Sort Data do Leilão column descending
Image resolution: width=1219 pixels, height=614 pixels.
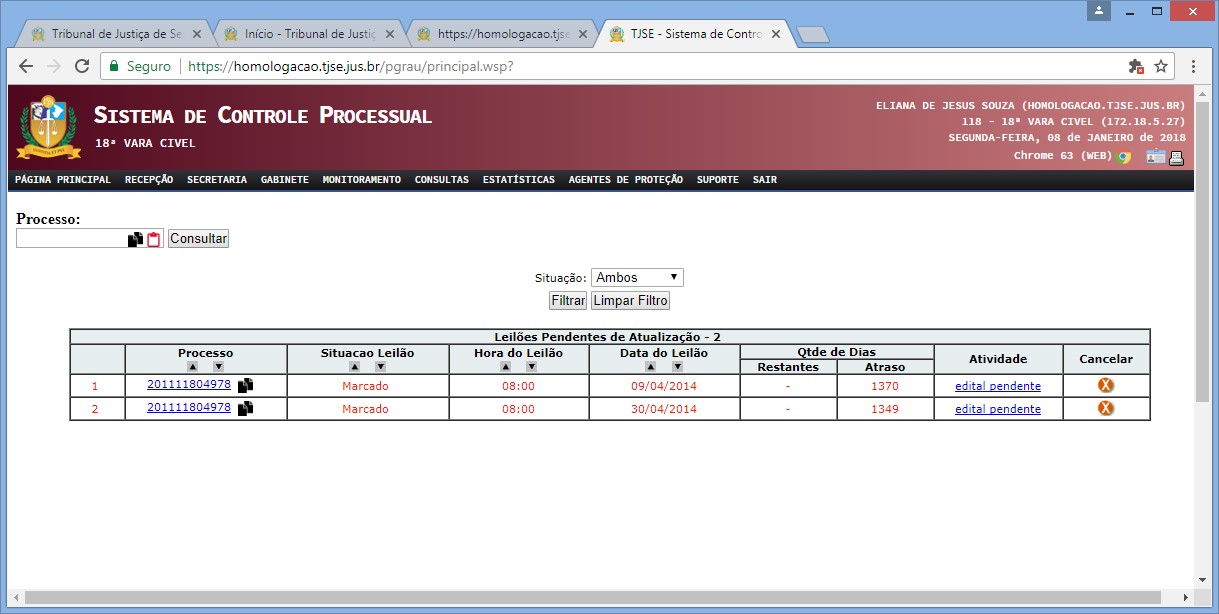(677, 367)
